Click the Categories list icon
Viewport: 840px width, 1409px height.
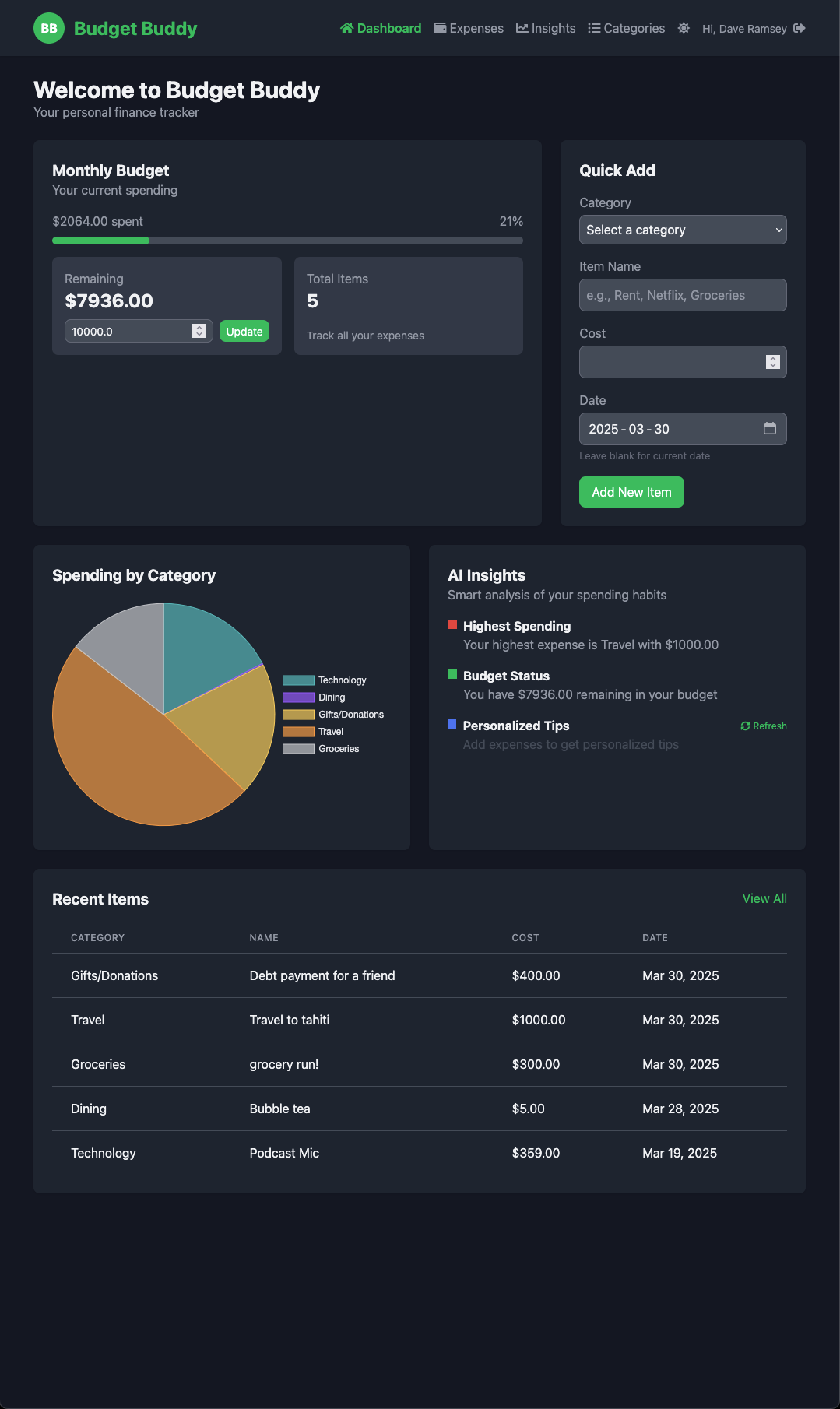click(x=594, y=28)
